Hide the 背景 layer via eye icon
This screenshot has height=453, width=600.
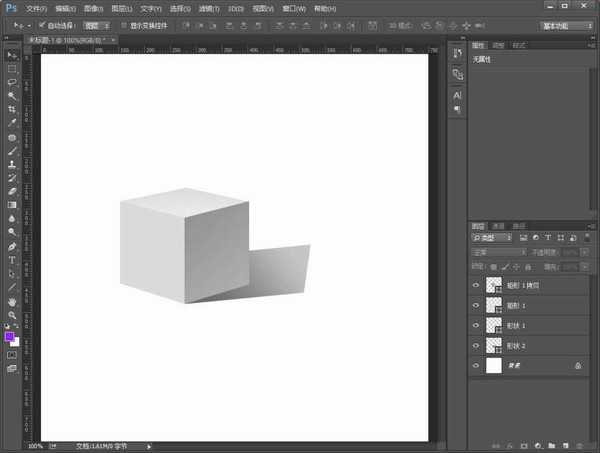[x=475, y=366]
